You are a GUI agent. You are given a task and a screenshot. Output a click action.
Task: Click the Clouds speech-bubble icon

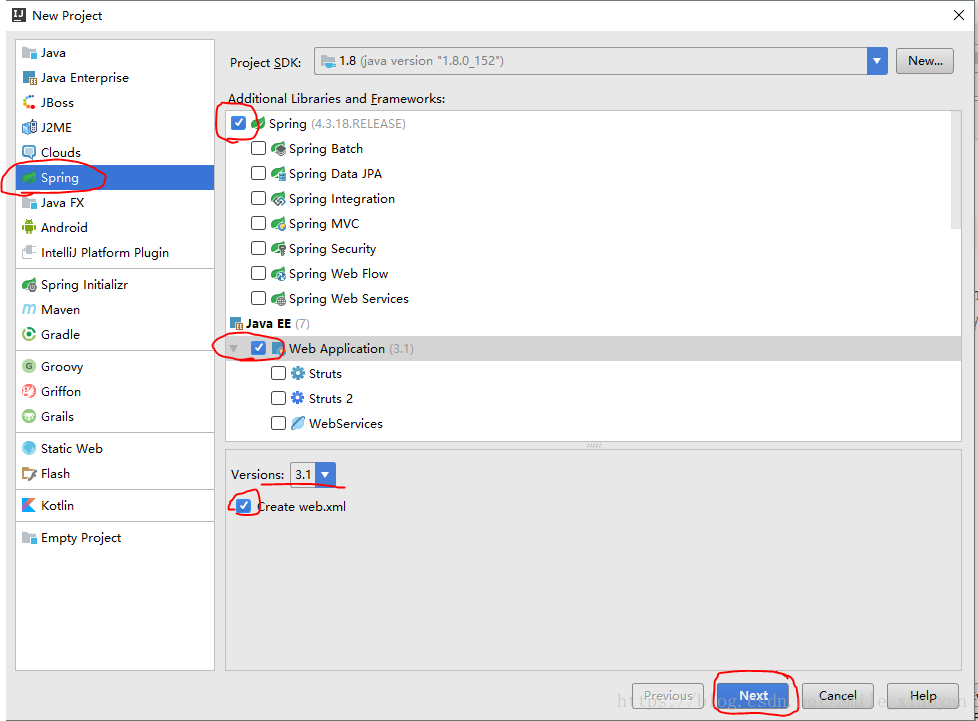(x=29, y=153)
